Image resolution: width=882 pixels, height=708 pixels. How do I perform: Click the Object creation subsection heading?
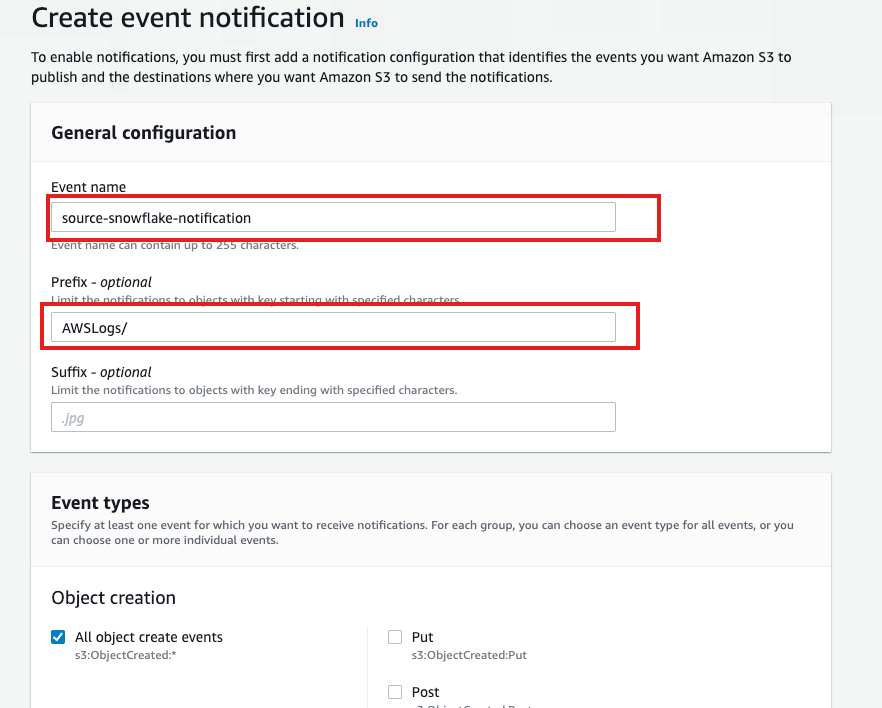pyautogui.click(x=113, y=596)
